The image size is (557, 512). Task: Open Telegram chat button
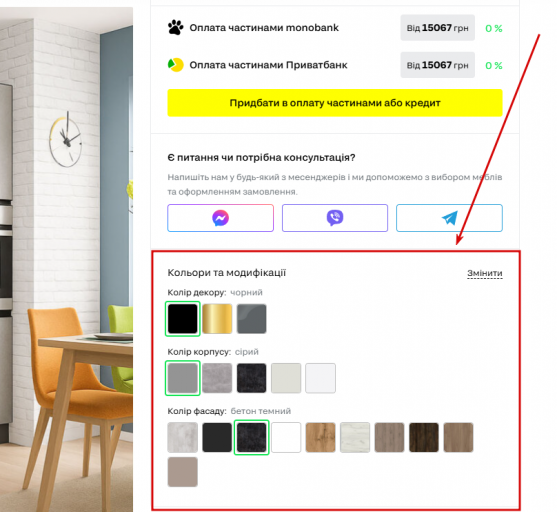449,218
